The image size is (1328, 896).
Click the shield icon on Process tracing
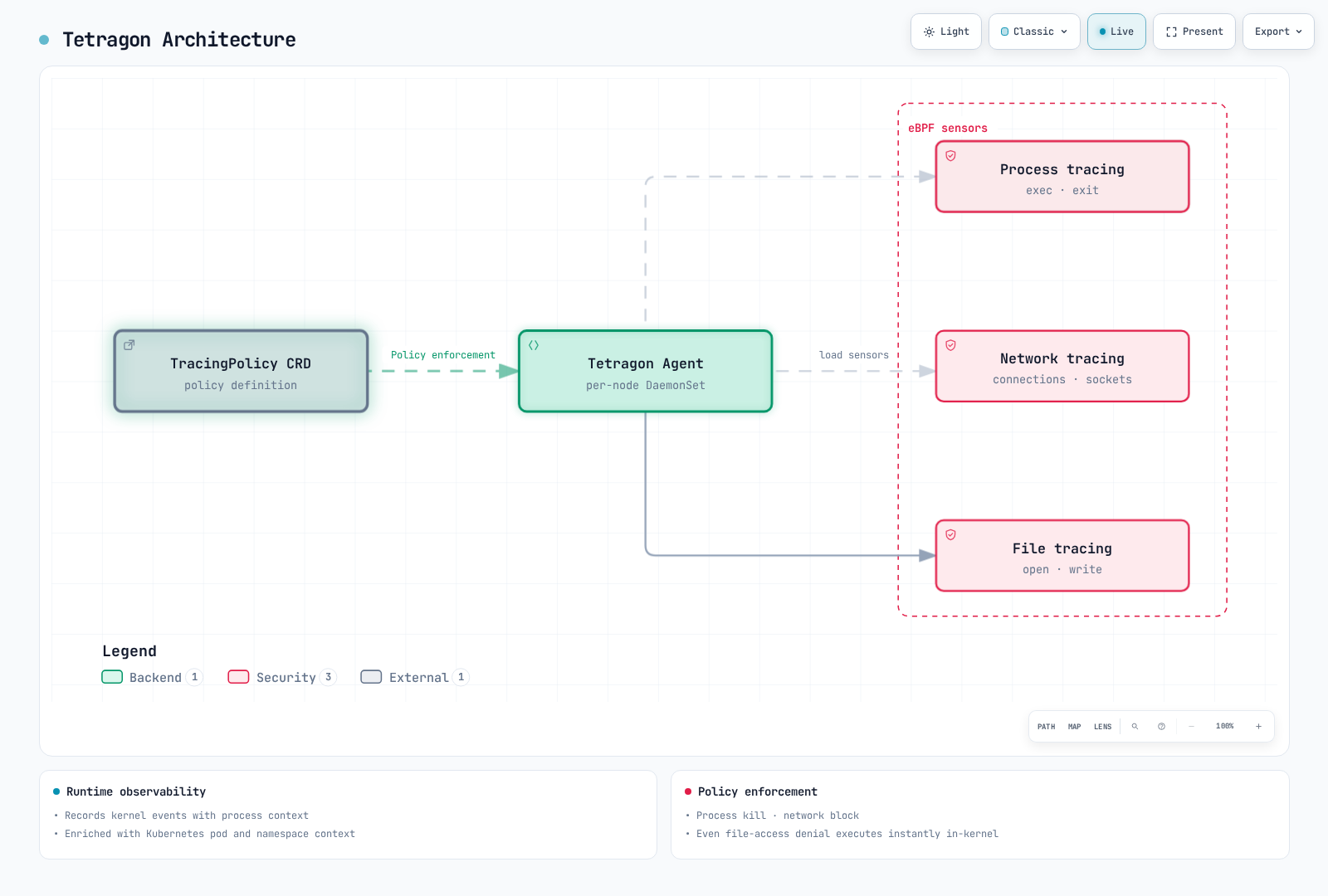coord(951,156)
